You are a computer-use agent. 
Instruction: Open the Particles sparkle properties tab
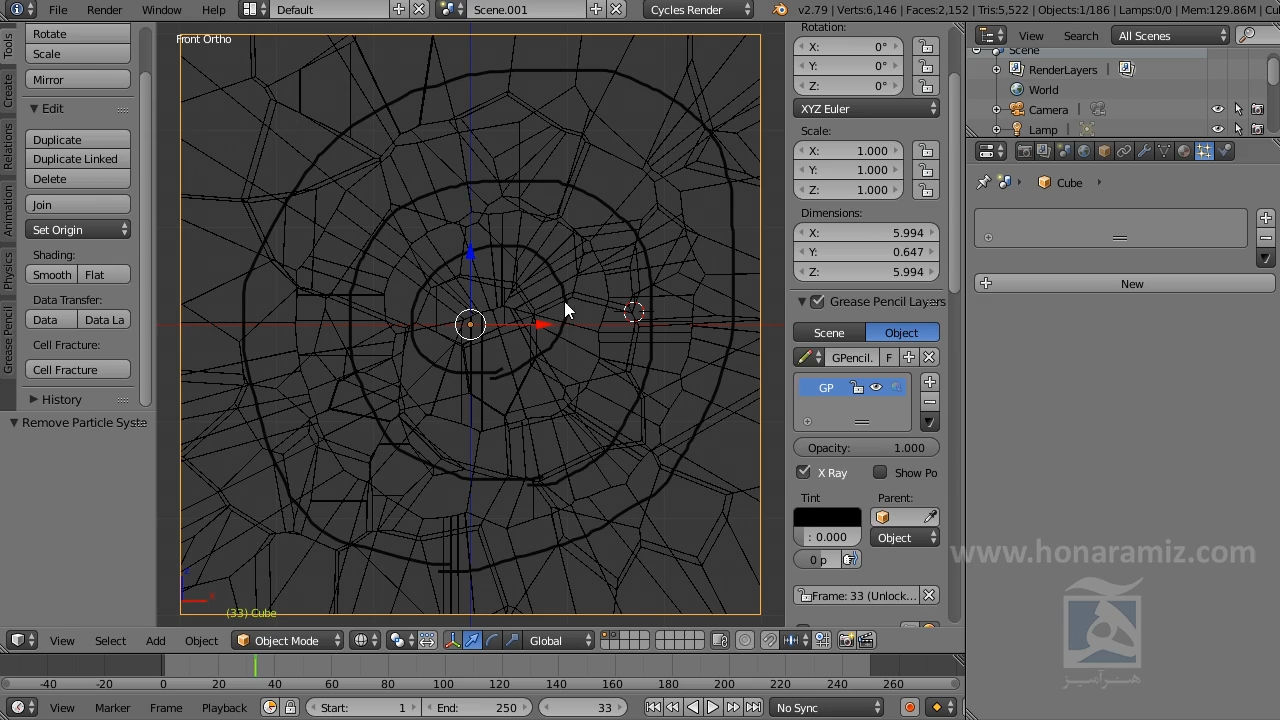click(x=1204, y=151)
